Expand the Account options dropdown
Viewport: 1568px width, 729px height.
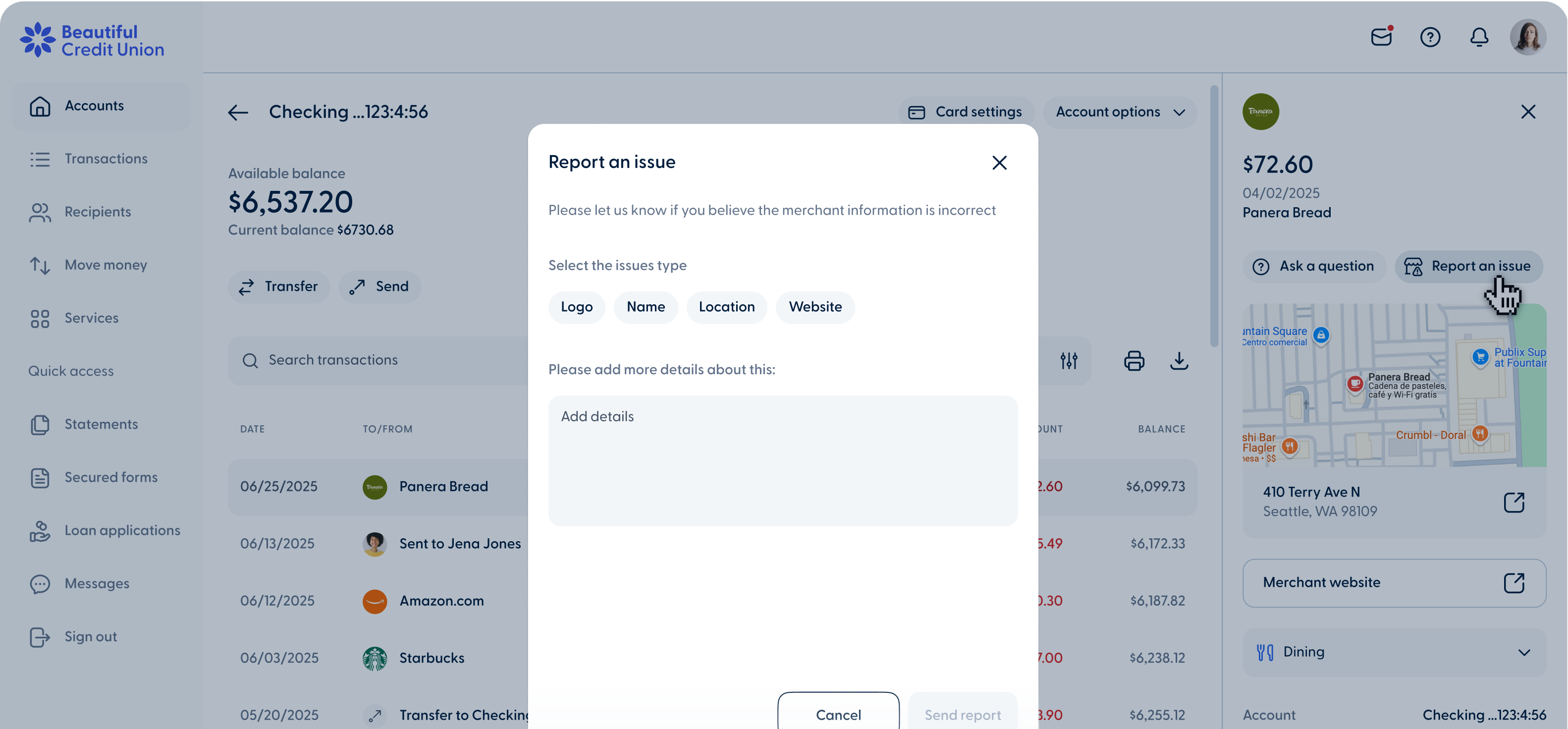click(1119, 112)
